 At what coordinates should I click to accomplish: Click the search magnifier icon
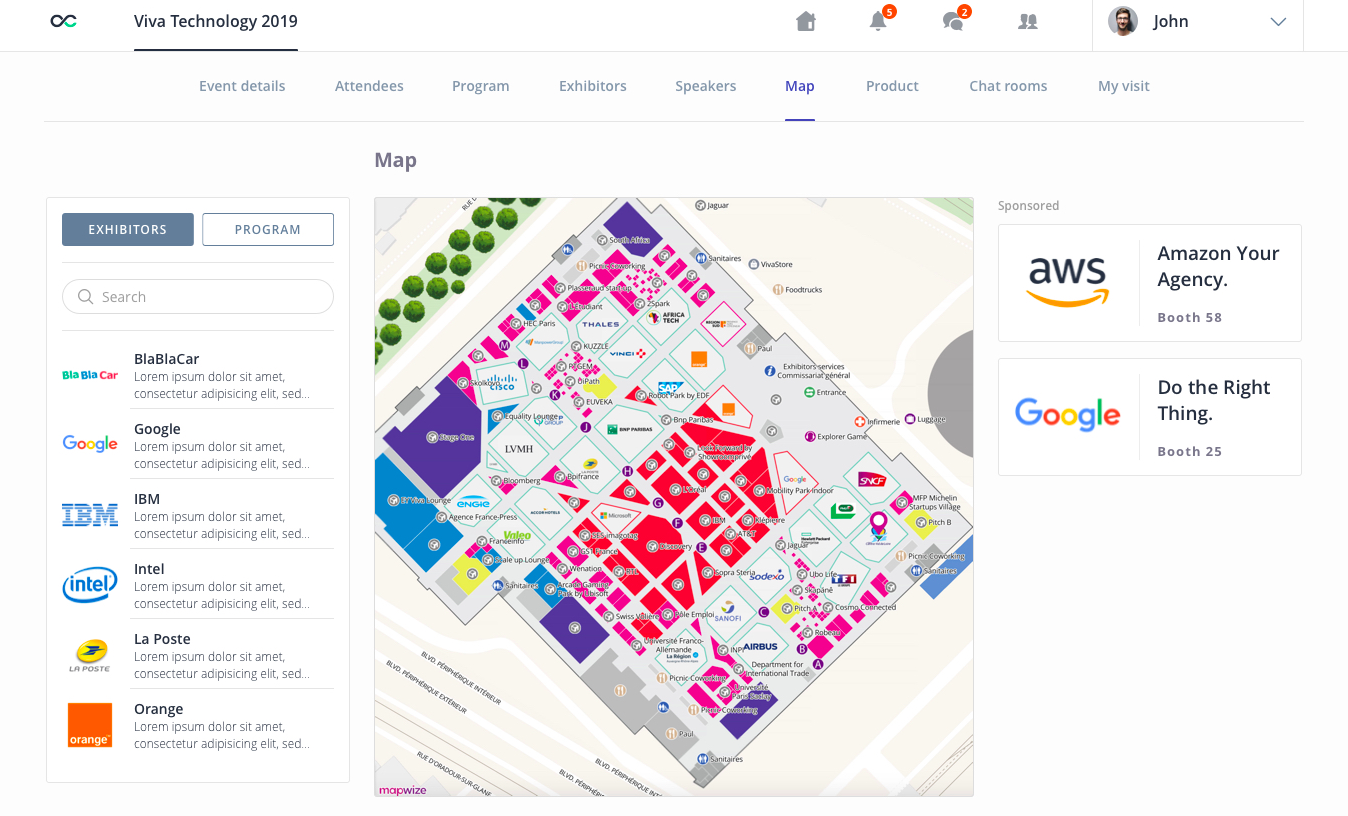point(85,297)
